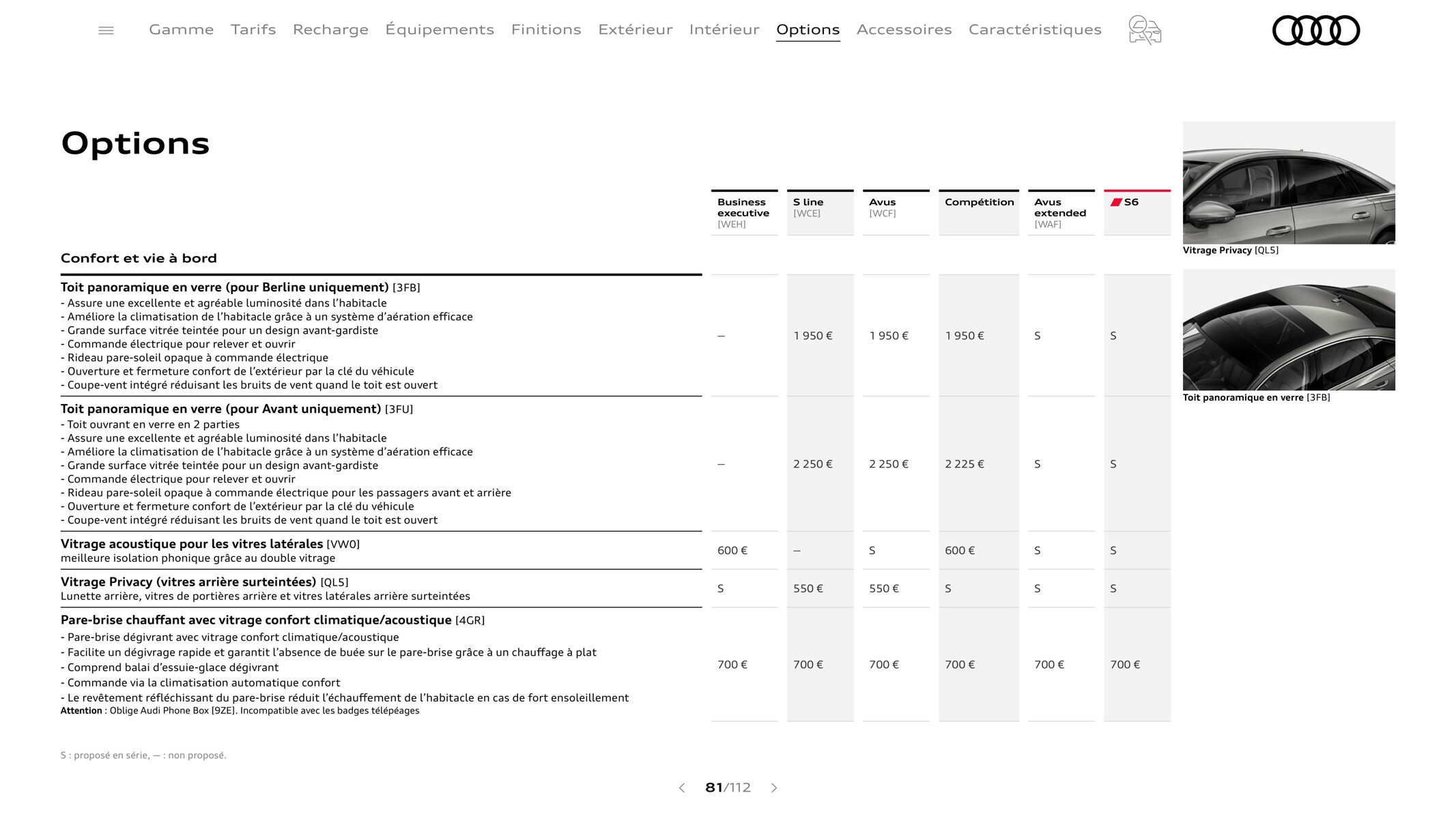Select the Avus extended [WAF] column header
The width and height of the screenshot is (1456, 819).
pos(1061,212)
